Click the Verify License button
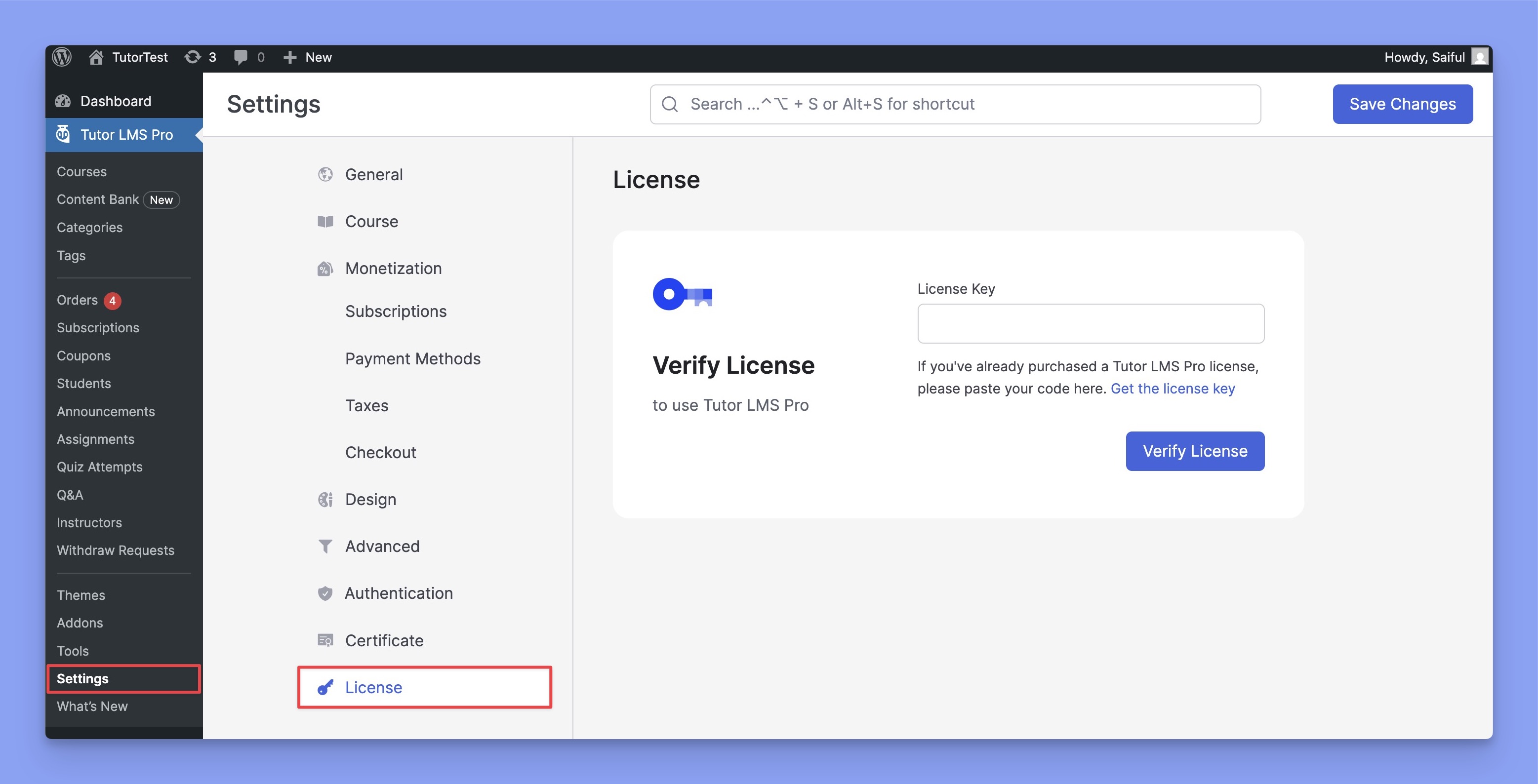Viewport: 1538px width, 784px height. 1195,451
